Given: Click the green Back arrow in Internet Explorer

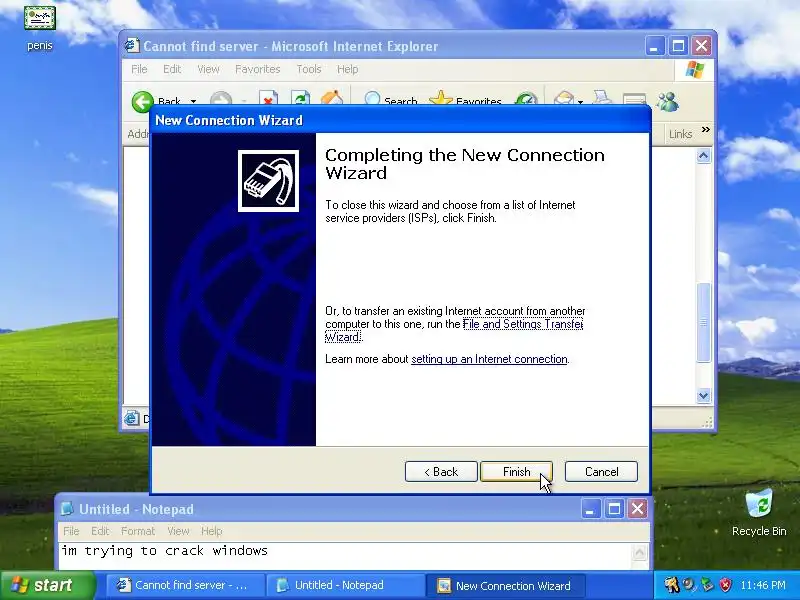Looking at the screenshot, I should click(142, 101).
